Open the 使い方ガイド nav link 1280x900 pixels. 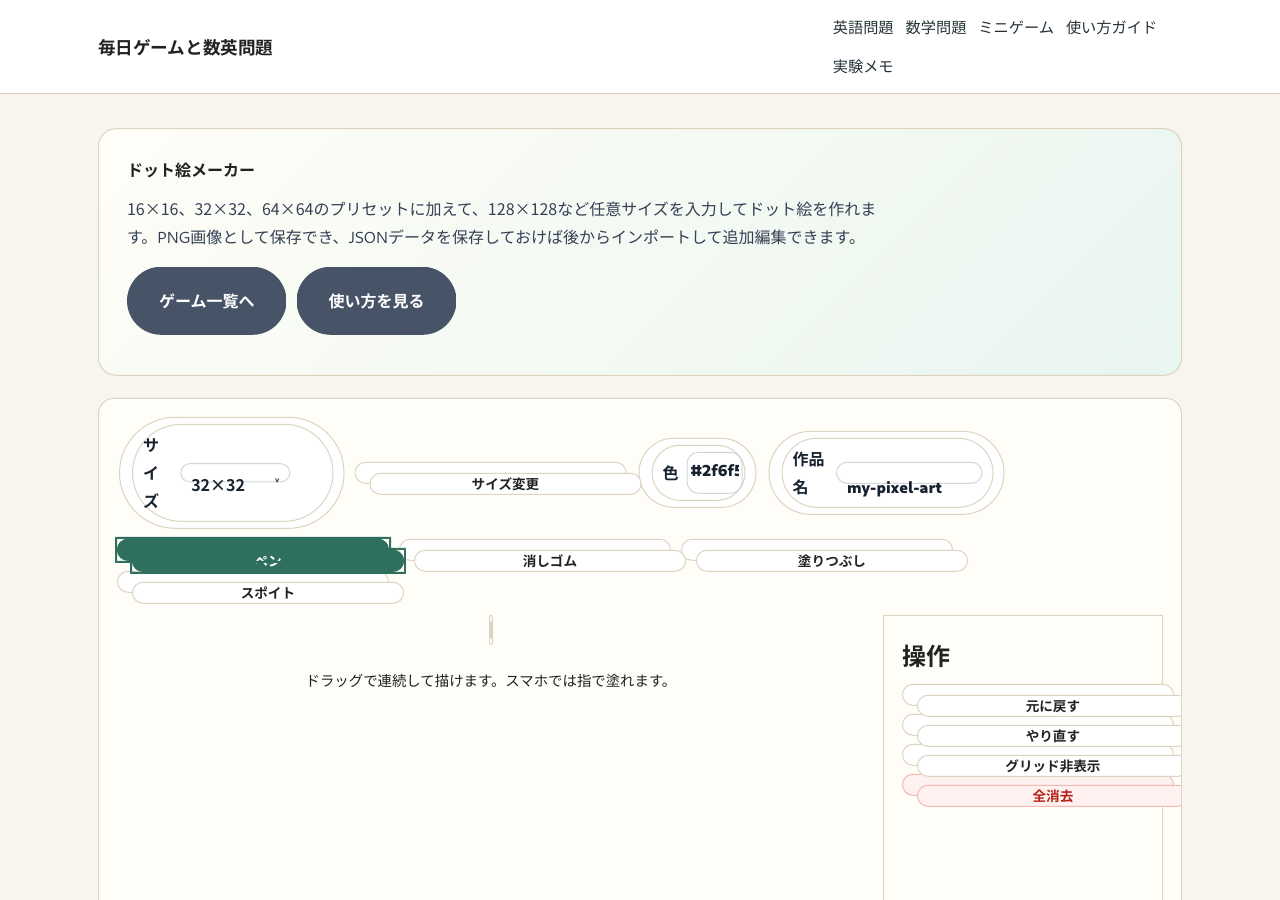tap(1111, 27)
